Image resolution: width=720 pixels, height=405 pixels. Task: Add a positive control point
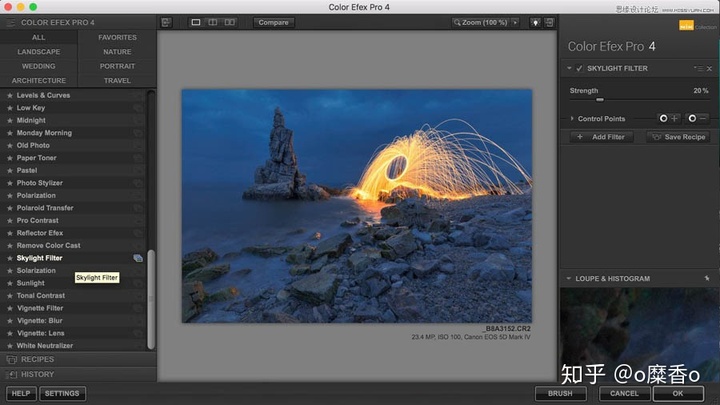point(669,118)
